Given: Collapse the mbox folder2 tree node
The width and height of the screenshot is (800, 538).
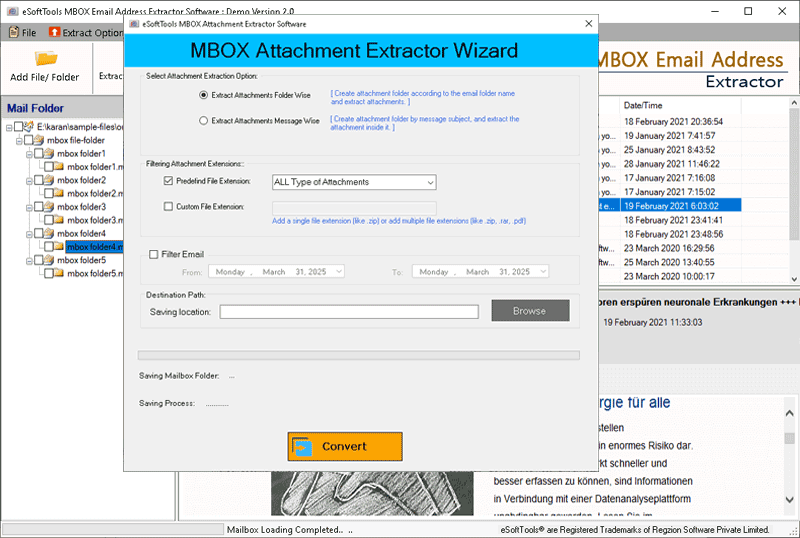Looking at the screenshot, I should 30,180.
